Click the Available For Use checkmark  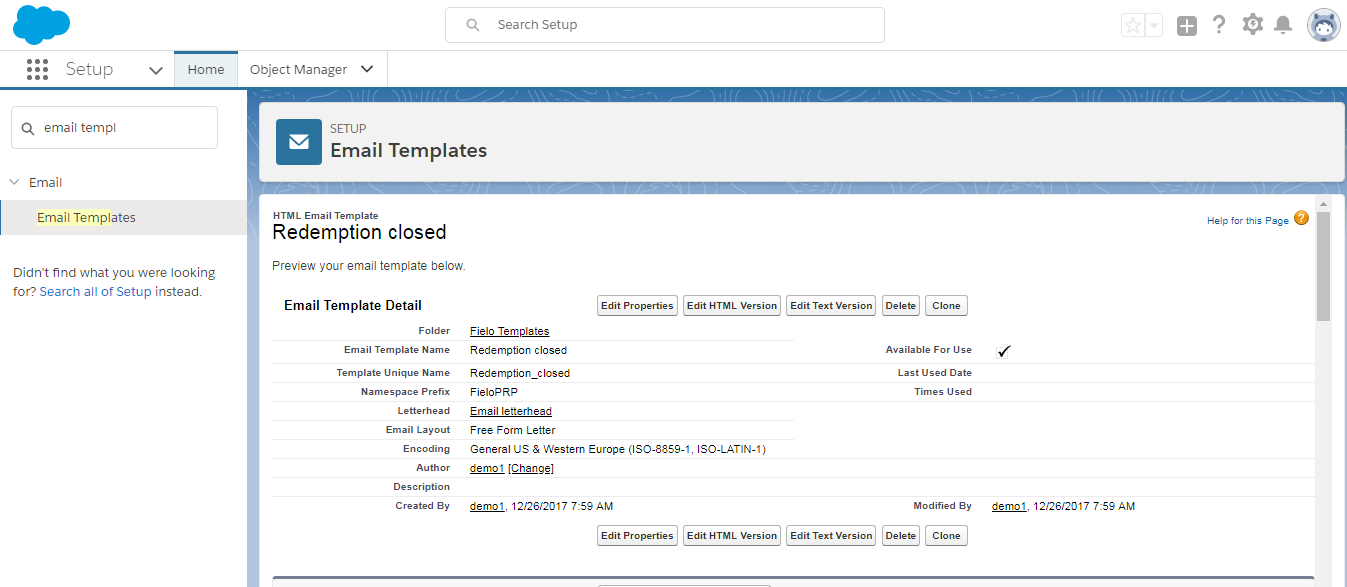point(1004,351)
